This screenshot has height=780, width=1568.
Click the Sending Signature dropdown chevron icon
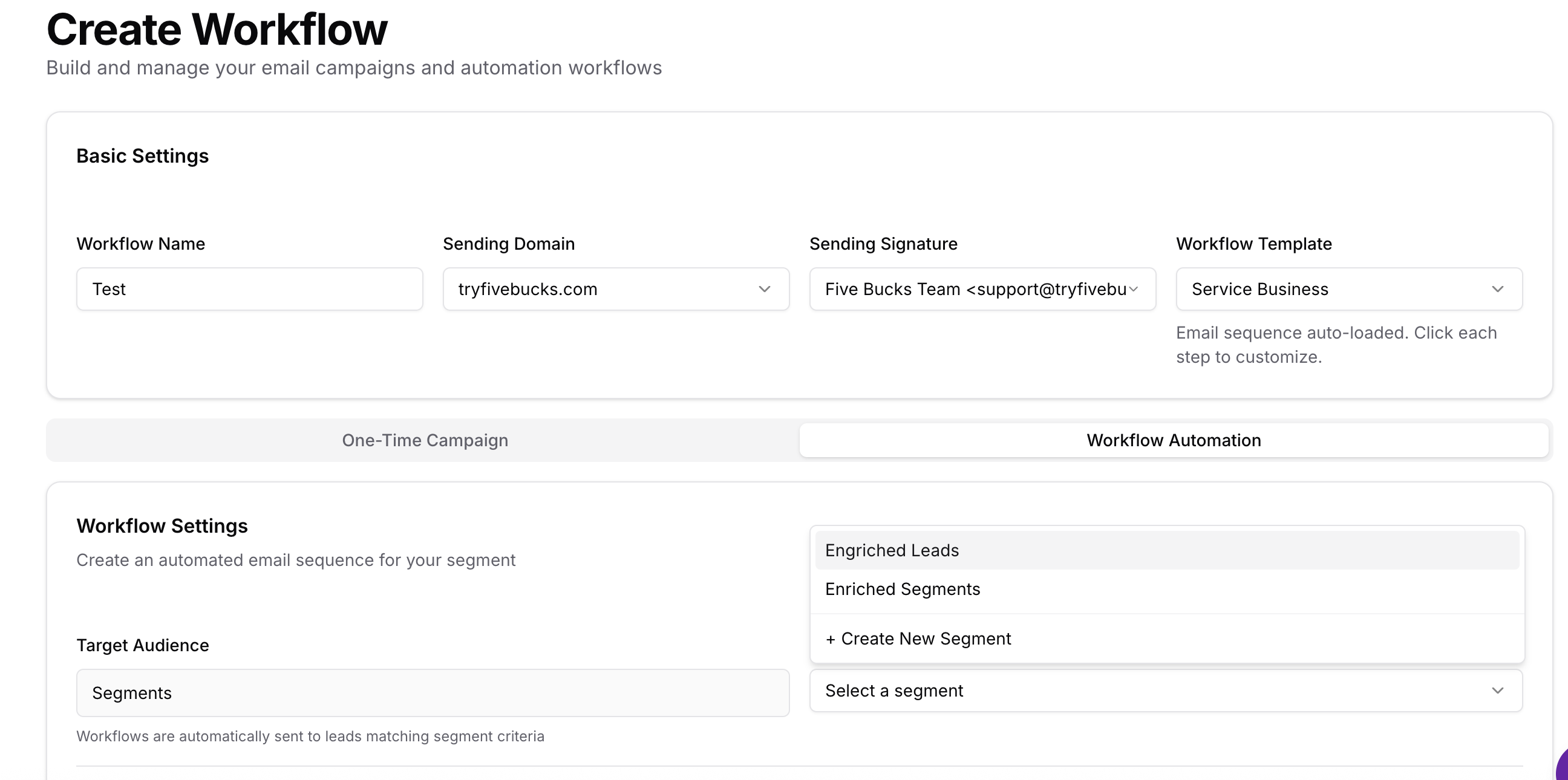click(x=1134, y=289)
